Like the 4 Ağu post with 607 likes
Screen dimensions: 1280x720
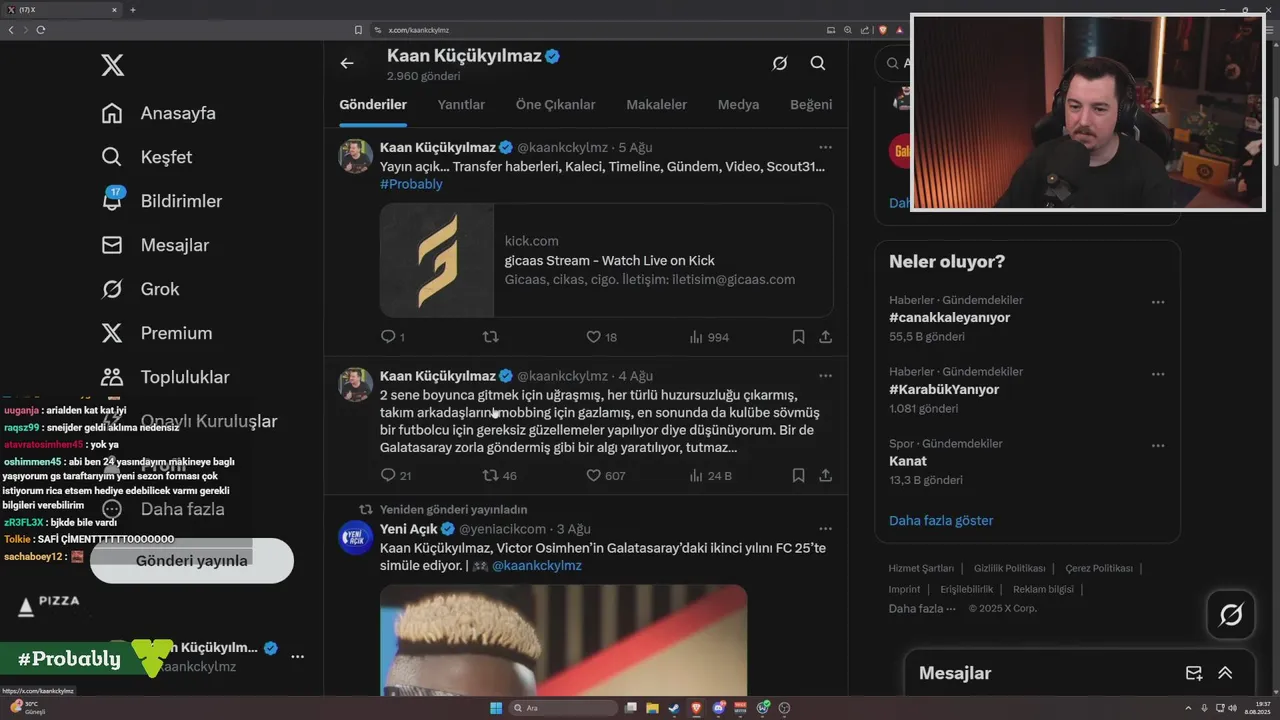pos(605,475)
